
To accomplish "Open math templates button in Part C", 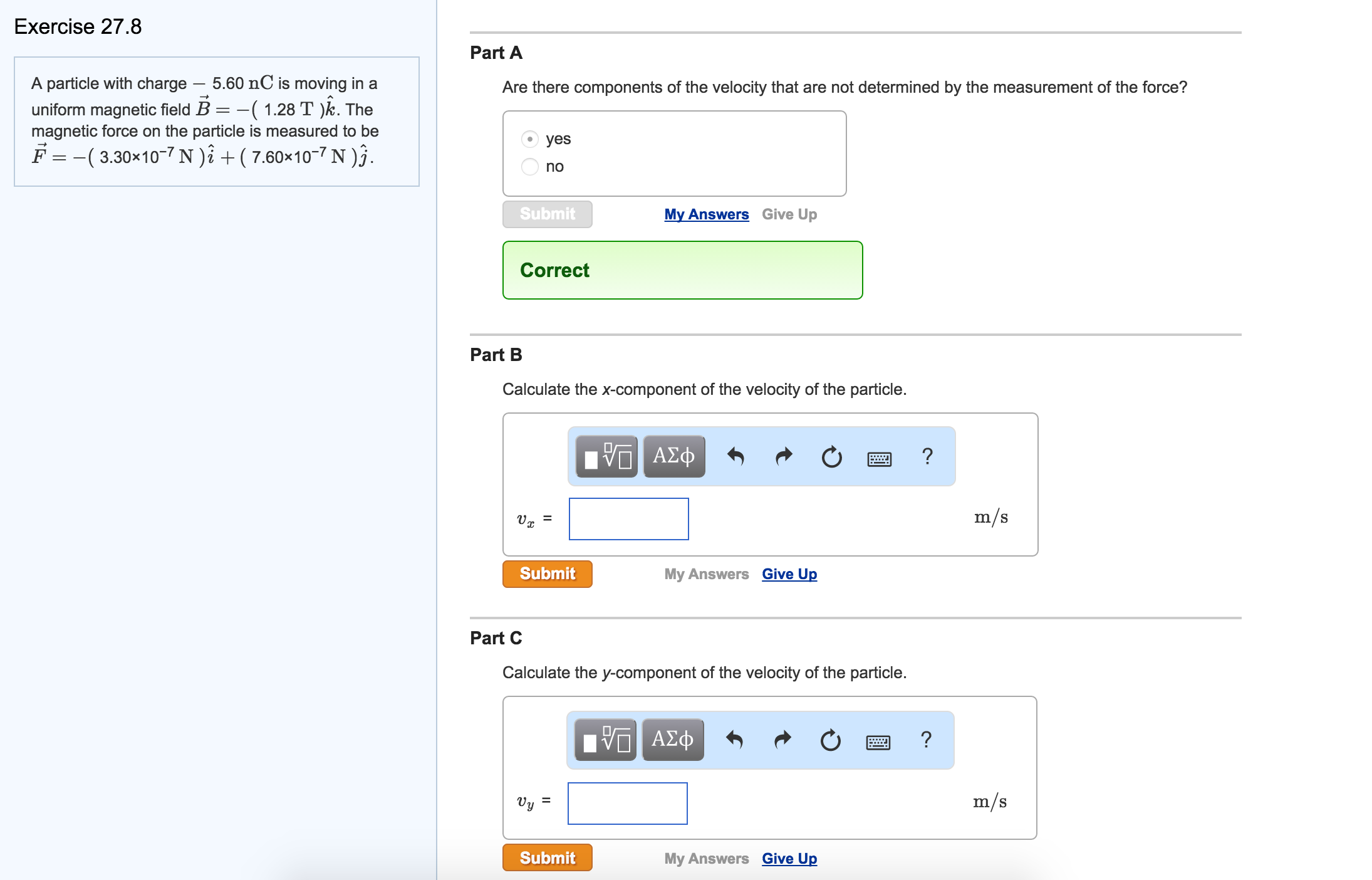I will 605,740.
